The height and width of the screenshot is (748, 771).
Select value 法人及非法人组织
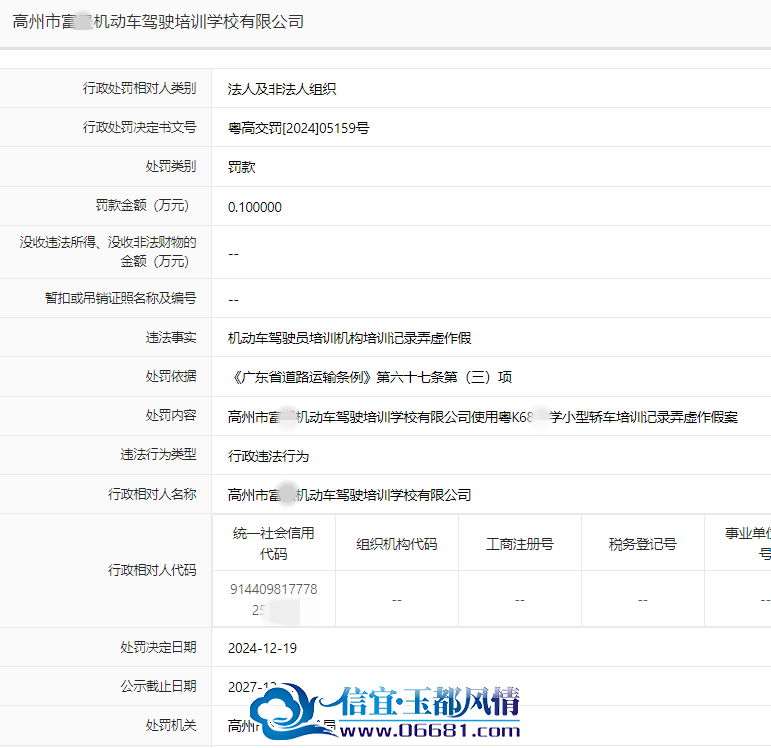point(282,89)
